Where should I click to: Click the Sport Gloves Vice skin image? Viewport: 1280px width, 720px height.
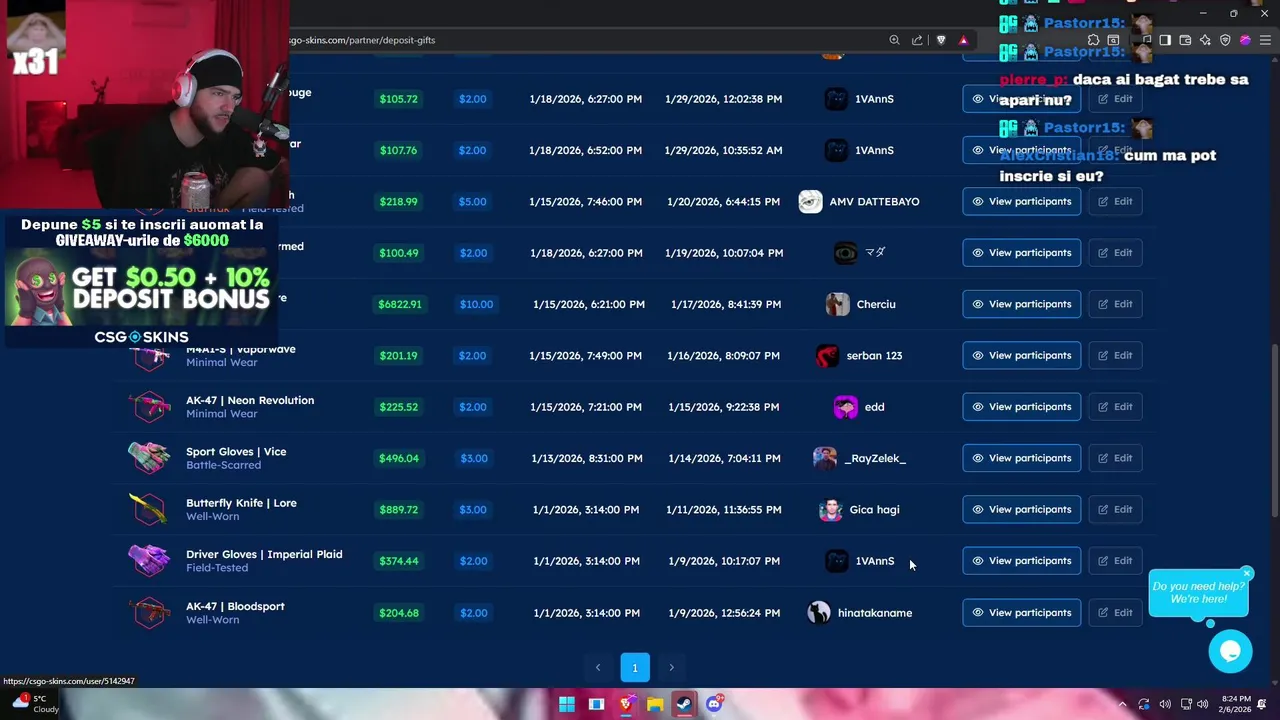[x=149, y=458]
